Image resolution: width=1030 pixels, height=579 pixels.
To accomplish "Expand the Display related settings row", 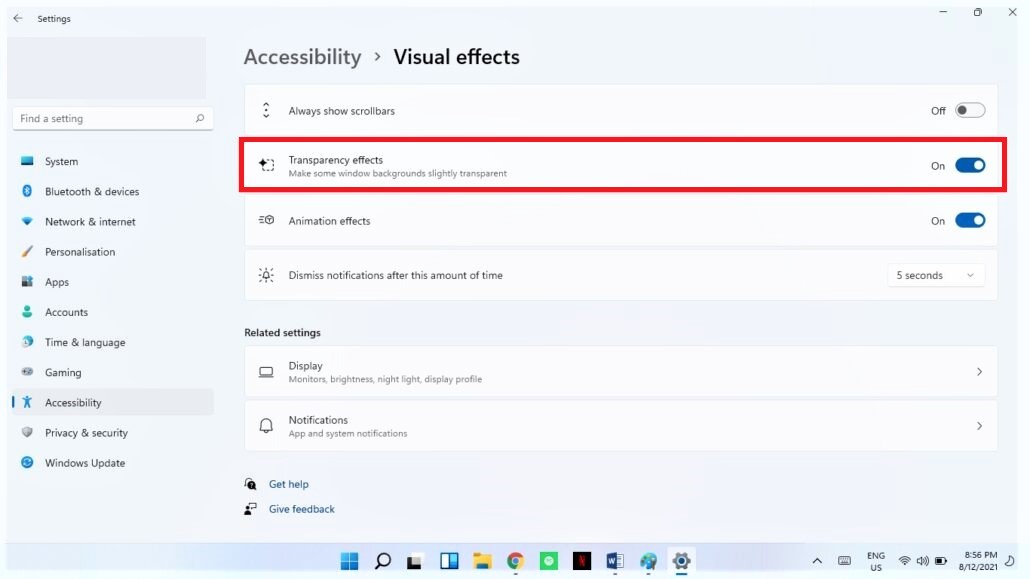I will (979, 371).
